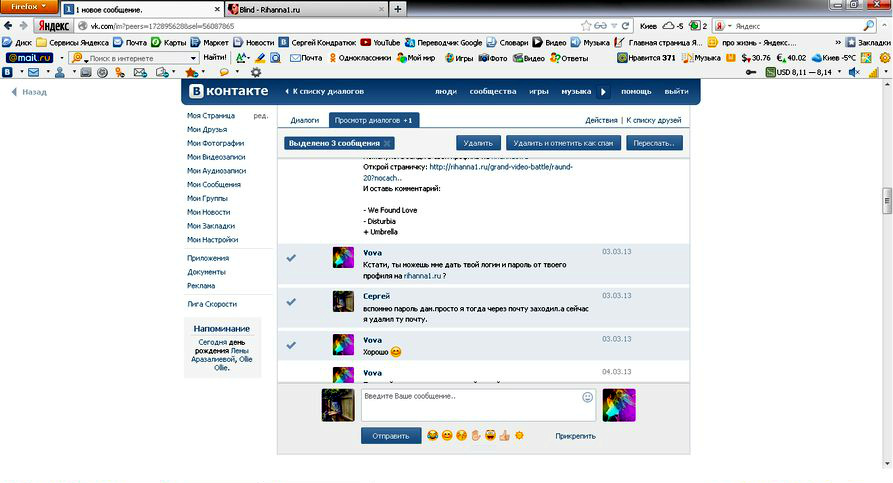Screen dimensions: 893x483
Task: Open the USD 8,11 — 8,14 currency dropdown
Action: pos(839,72)
